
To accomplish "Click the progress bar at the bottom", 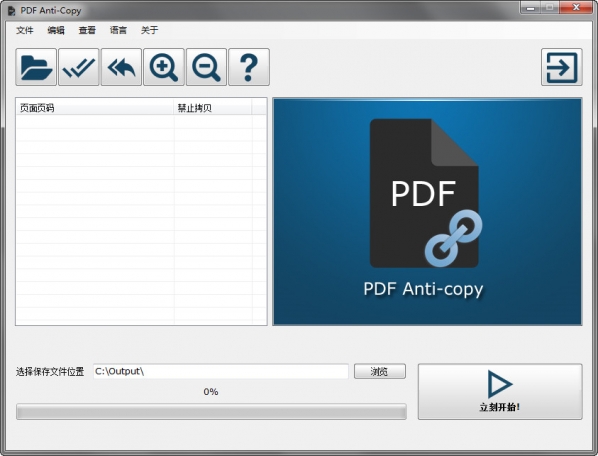I will (x=211, y=412).
